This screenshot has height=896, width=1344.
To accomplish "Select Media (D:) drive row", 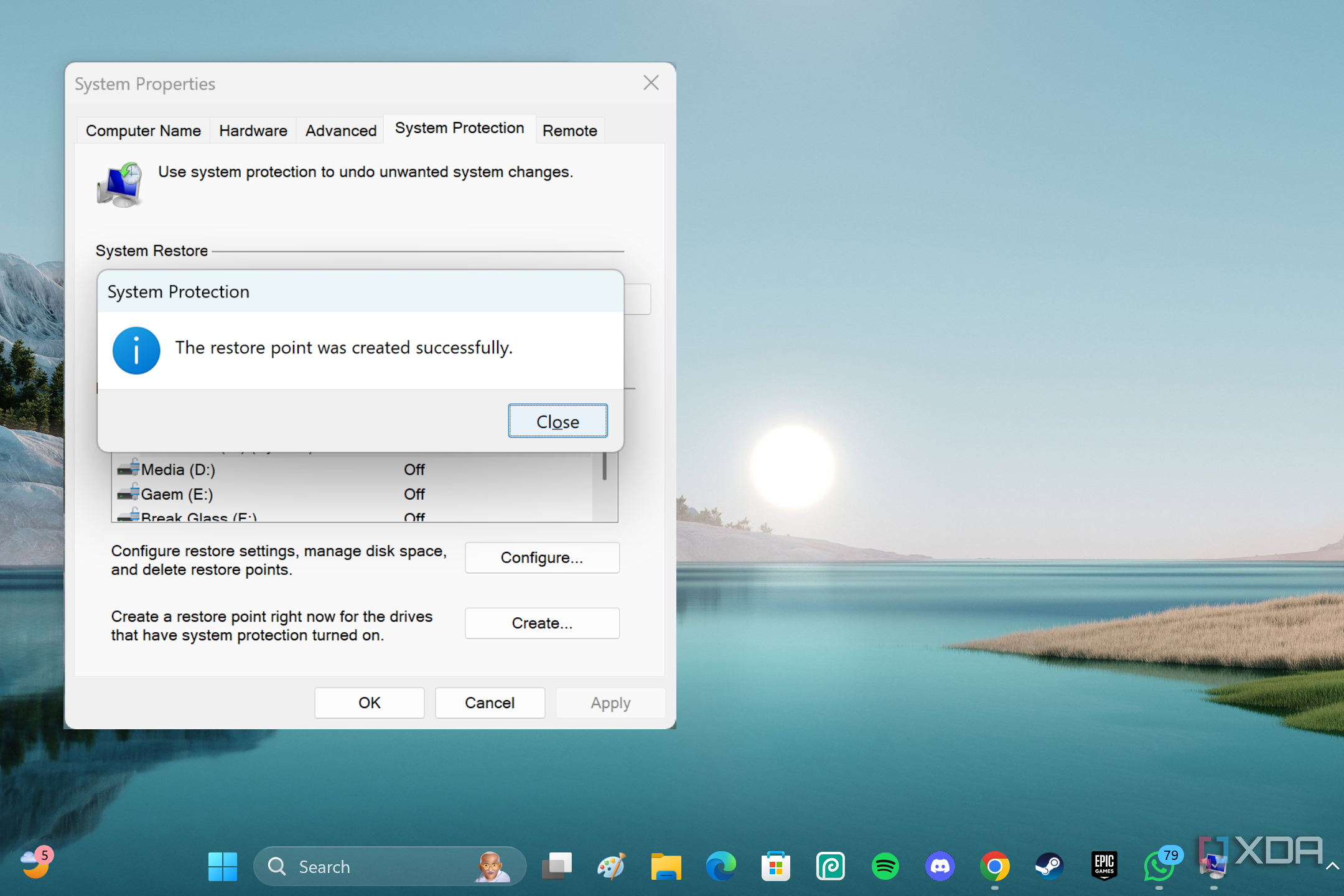I will tap(352, 470).
